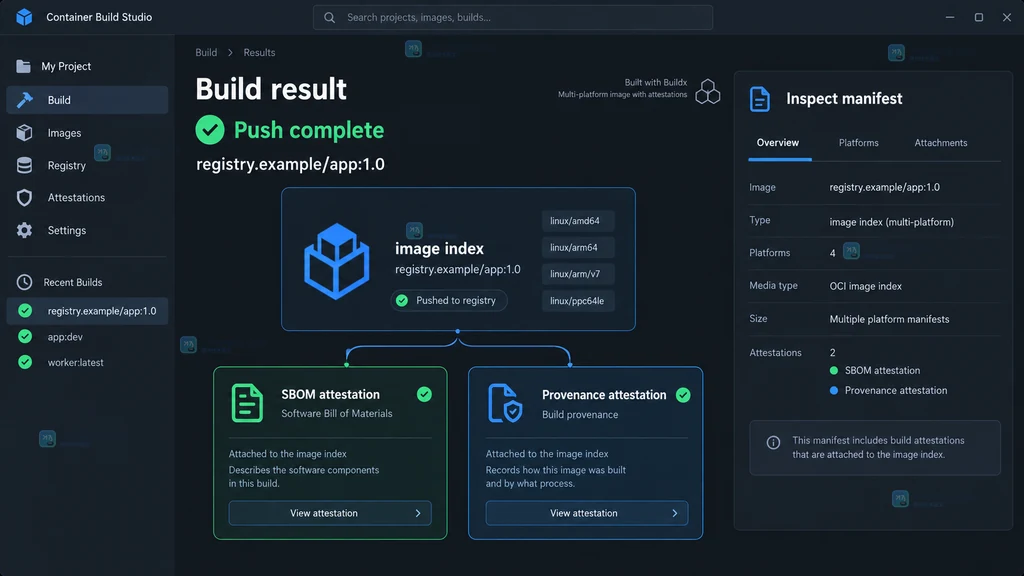Click the breadcrumb chevron separator
1024x576 pixels.
click(x=230, y=53)
